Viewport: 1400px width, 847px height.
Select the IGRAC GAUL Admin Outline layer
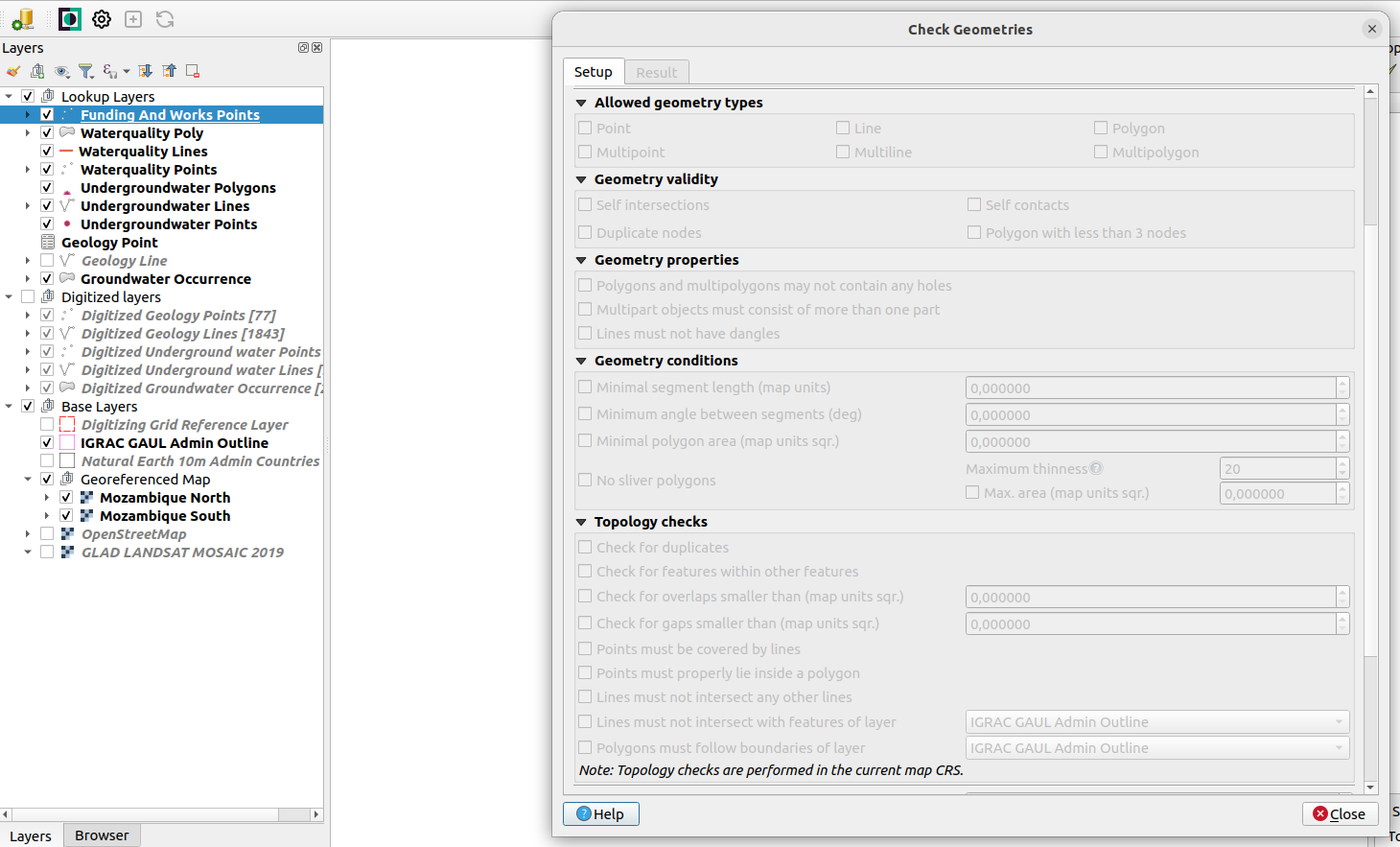pyautogui.click(x=175, y=443)
